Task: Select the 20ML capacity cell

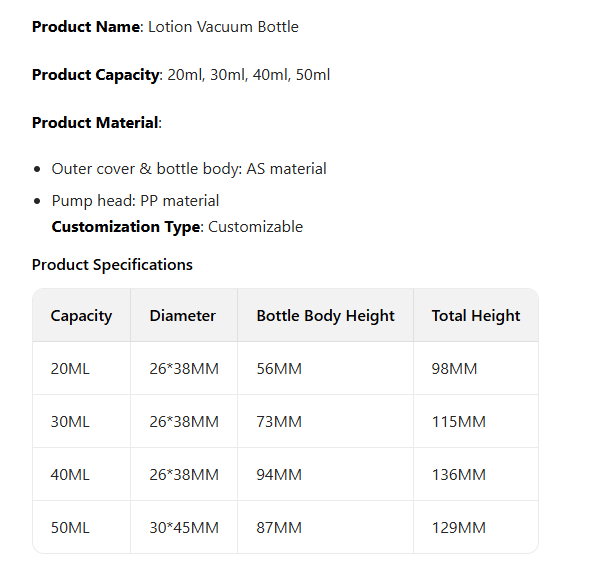Action: [x=70, y=369]
